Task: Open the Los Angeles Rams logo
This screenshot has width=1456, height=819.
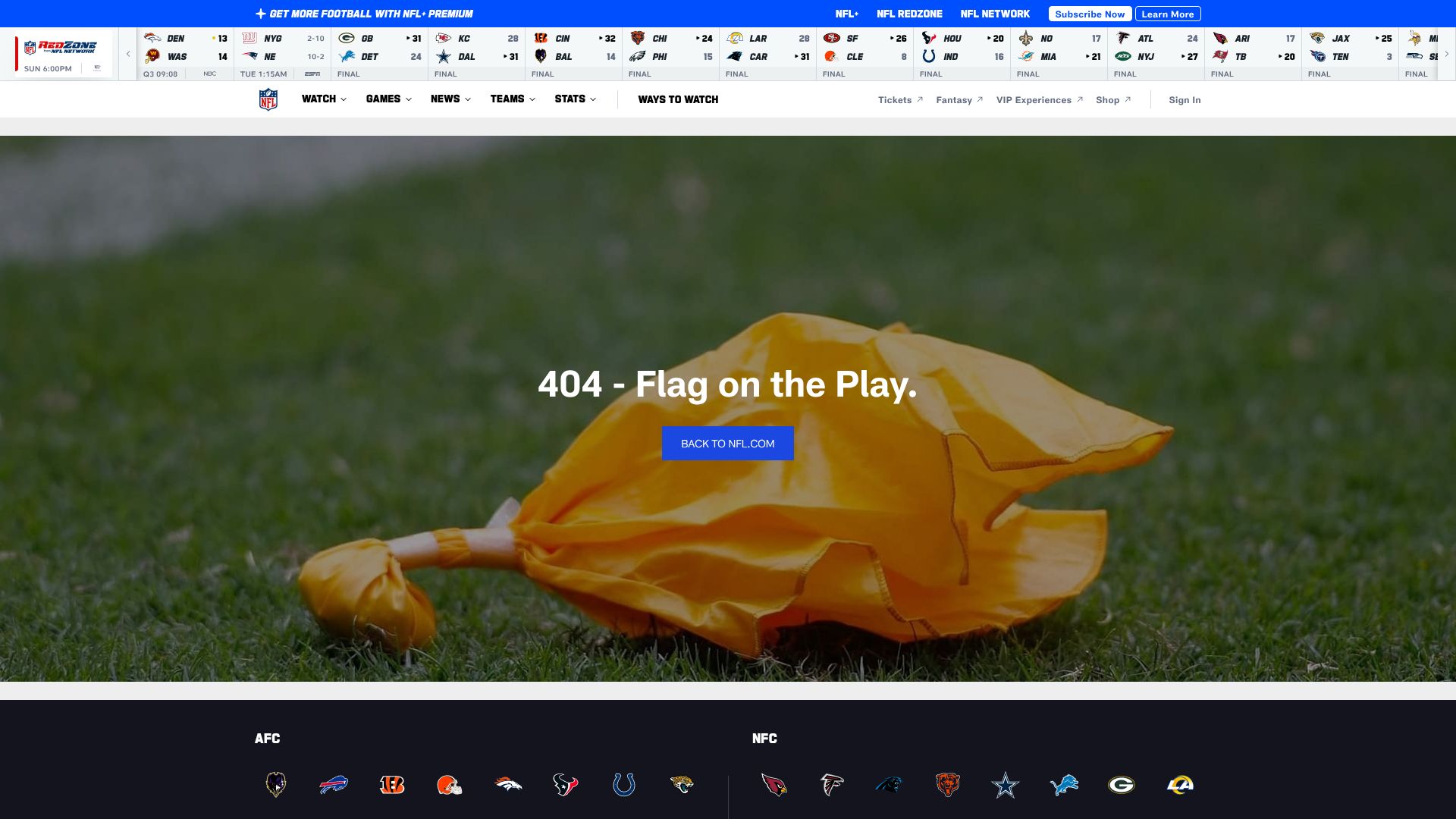Action: [x=1180, y=784]
